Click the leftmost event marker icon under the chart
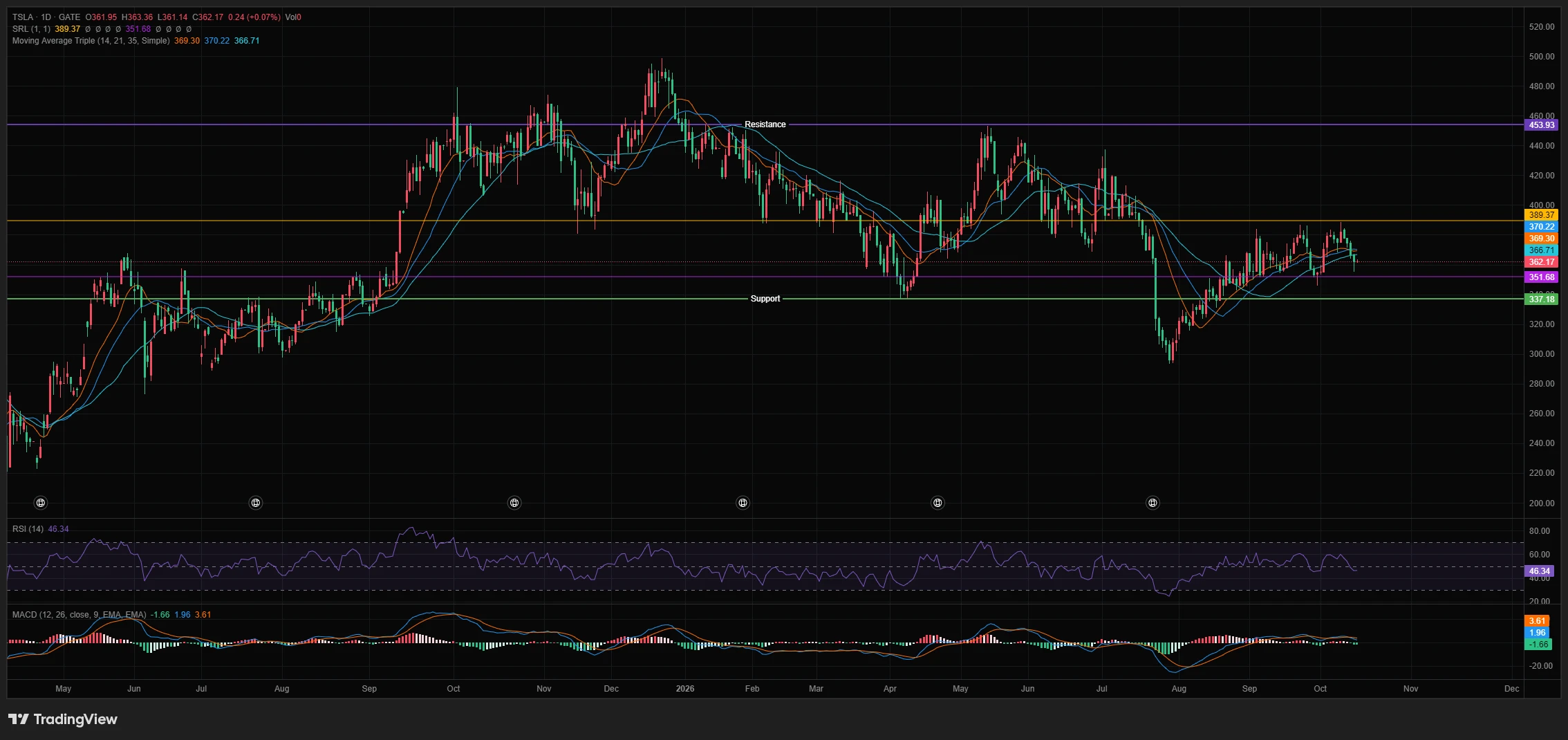This screenshot has height=740, width=1568. point(41,503)
